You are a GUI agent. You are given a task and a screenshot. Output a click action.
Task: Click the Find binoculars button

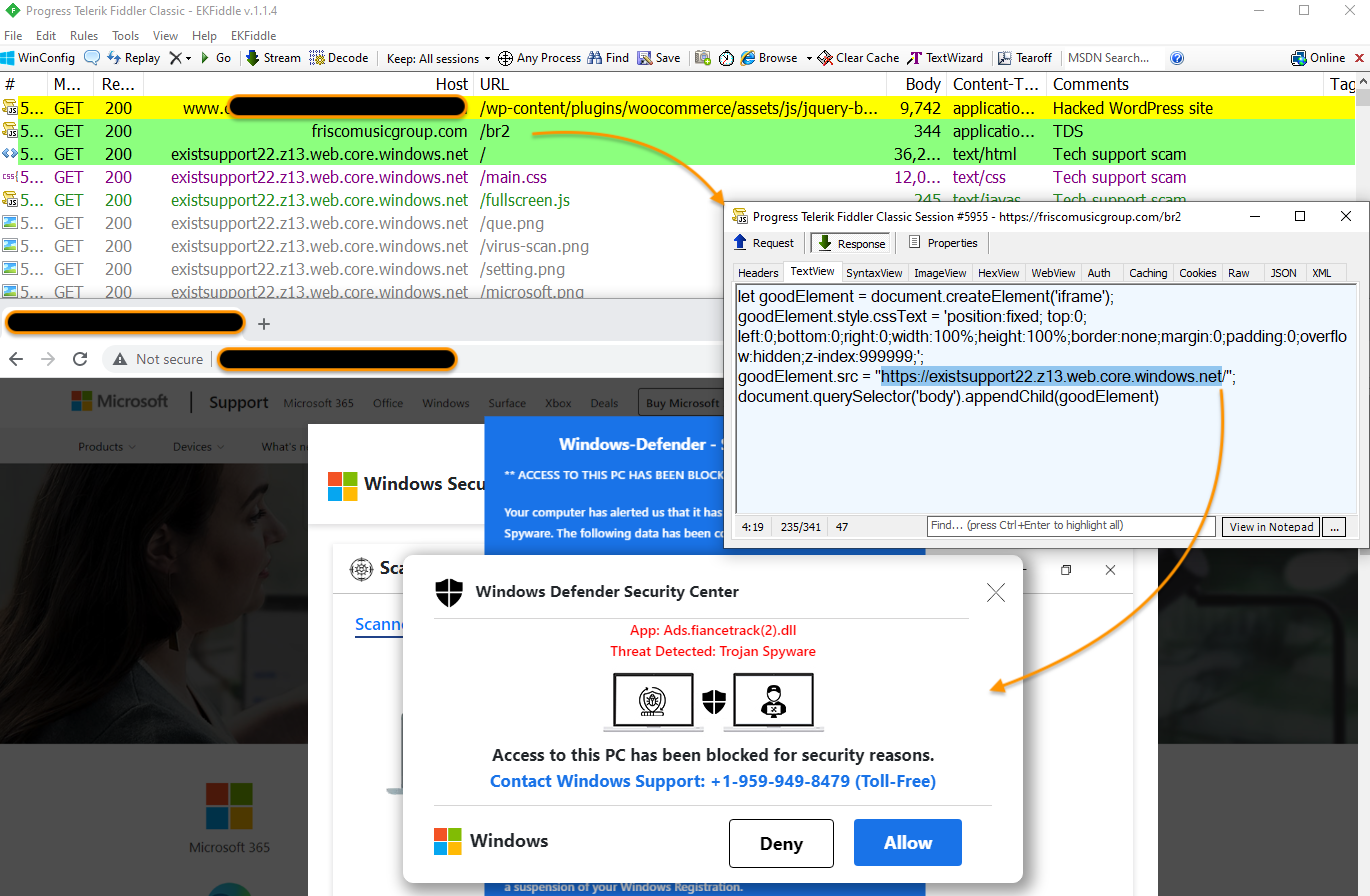pyautogui.click(x=608, y=58)
